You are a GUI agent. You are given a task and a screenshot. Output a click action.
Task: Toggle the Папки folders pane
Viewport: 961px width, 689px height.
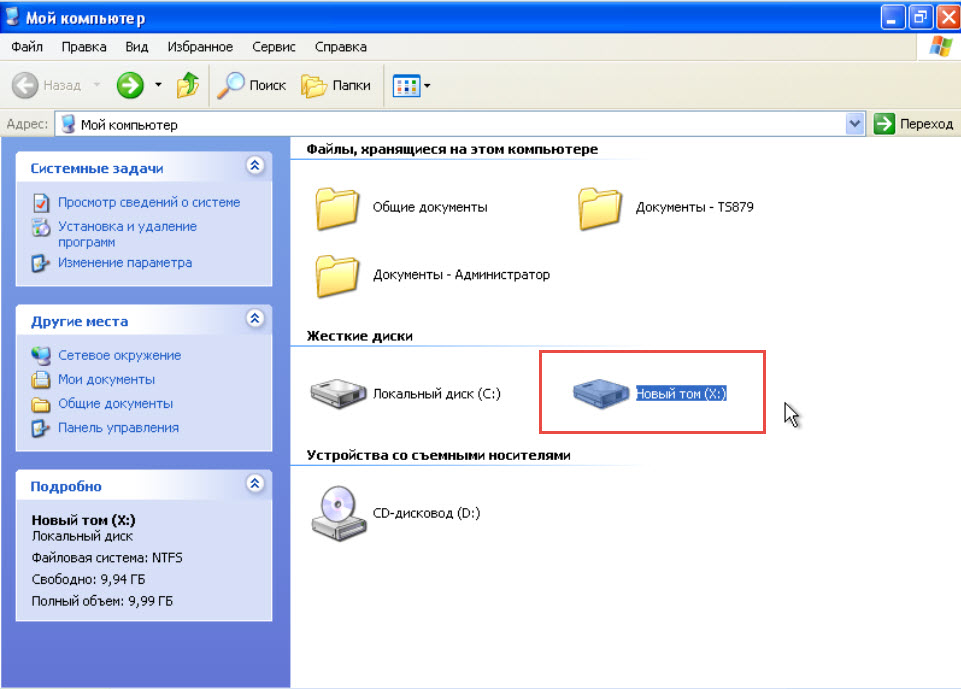336,85
